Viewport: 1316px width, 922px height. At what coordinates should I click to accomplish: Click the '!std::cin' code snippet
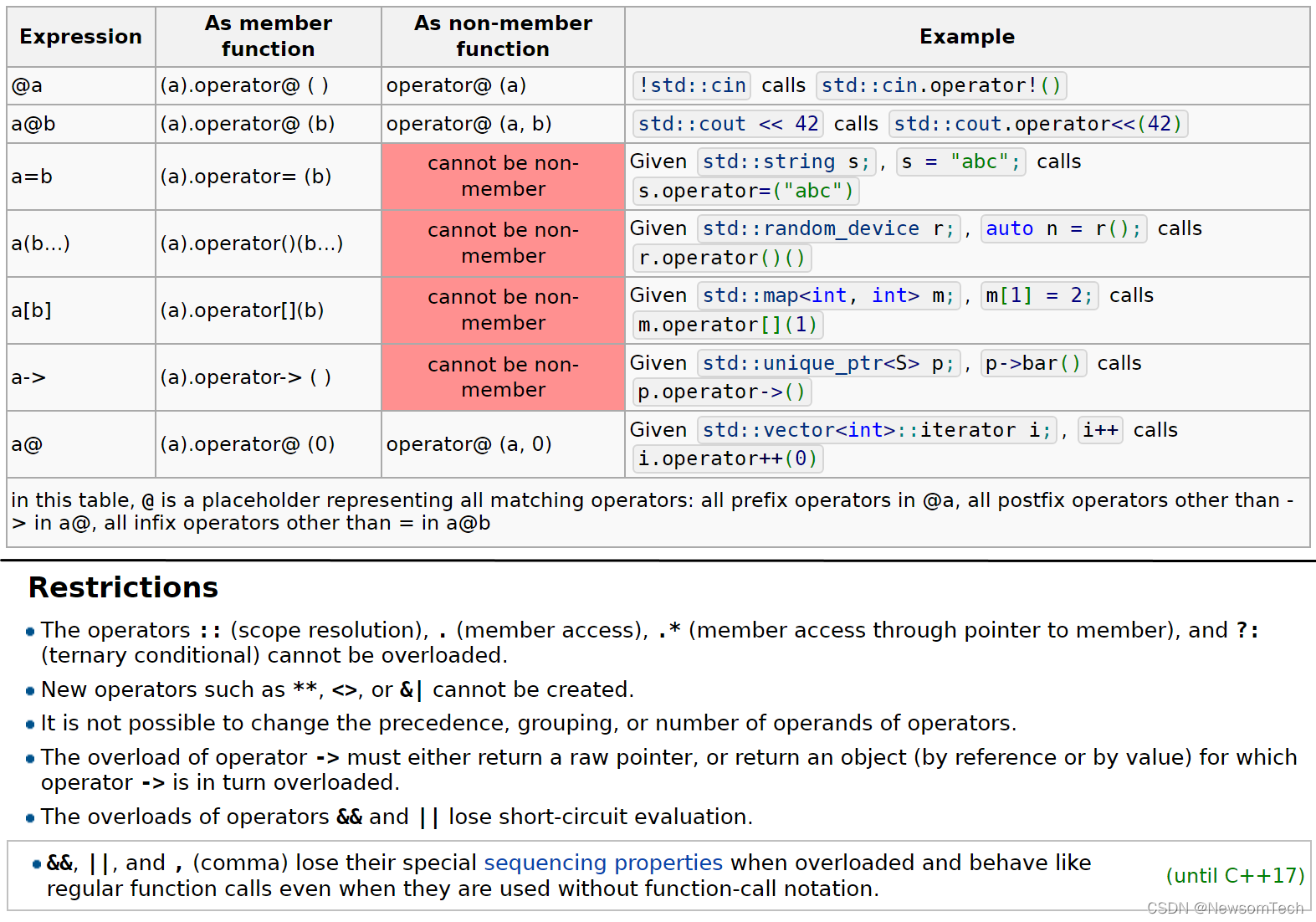pos(692,85)
